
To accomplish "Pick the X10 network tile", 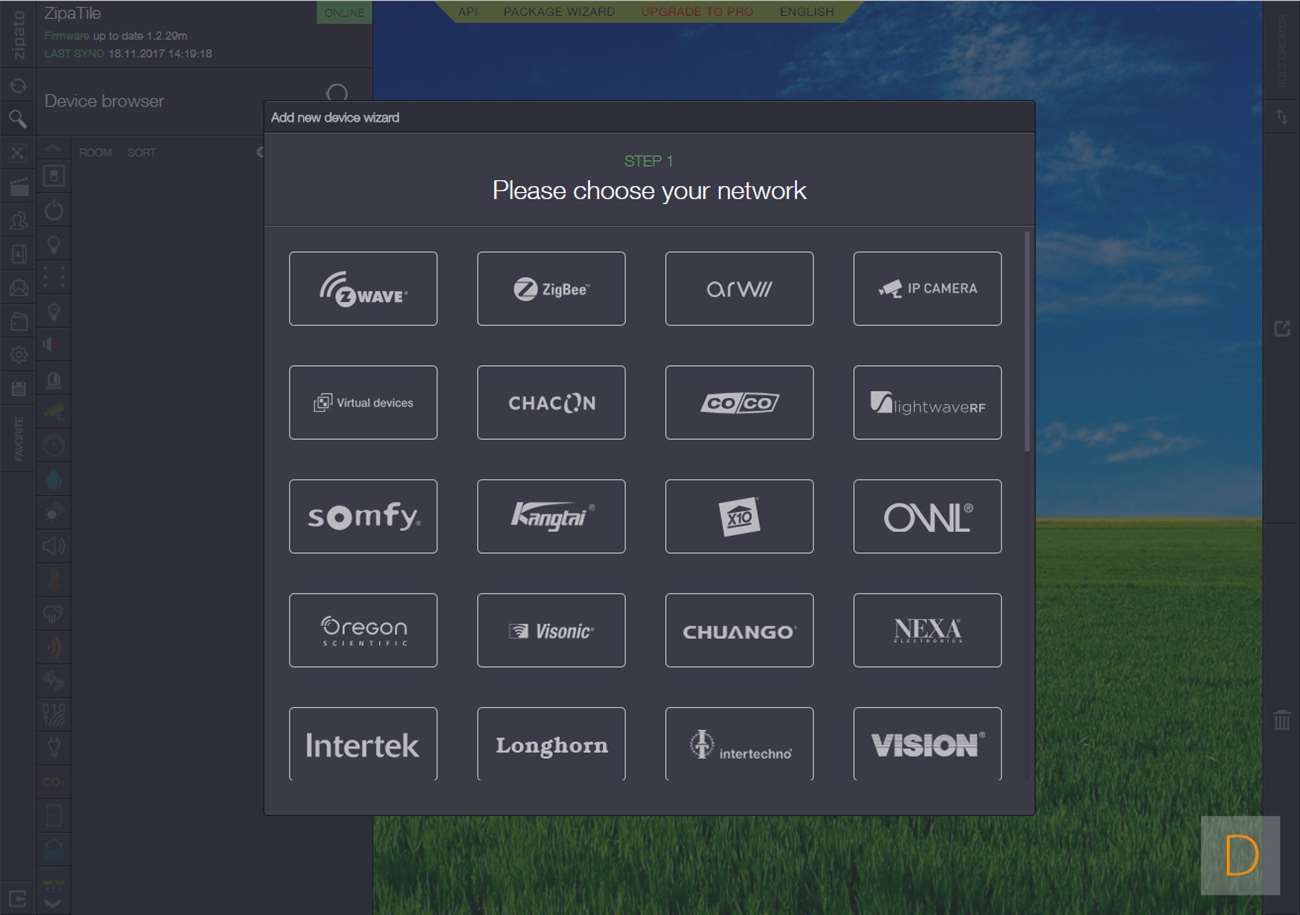I will pyautogui.click(x=739, y=516).
